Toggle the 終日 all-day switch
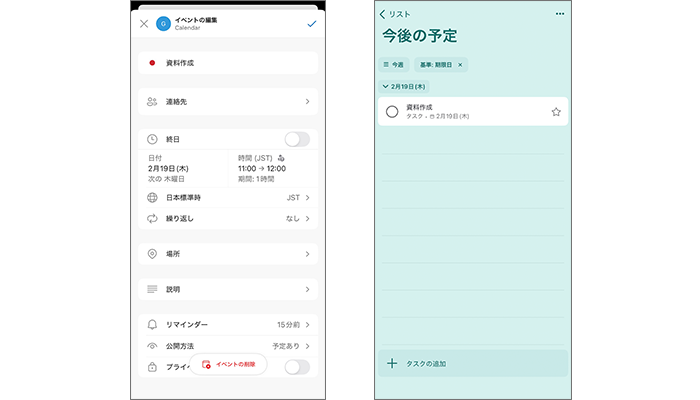Screen dimensions: 700x400 pos(297,139)
